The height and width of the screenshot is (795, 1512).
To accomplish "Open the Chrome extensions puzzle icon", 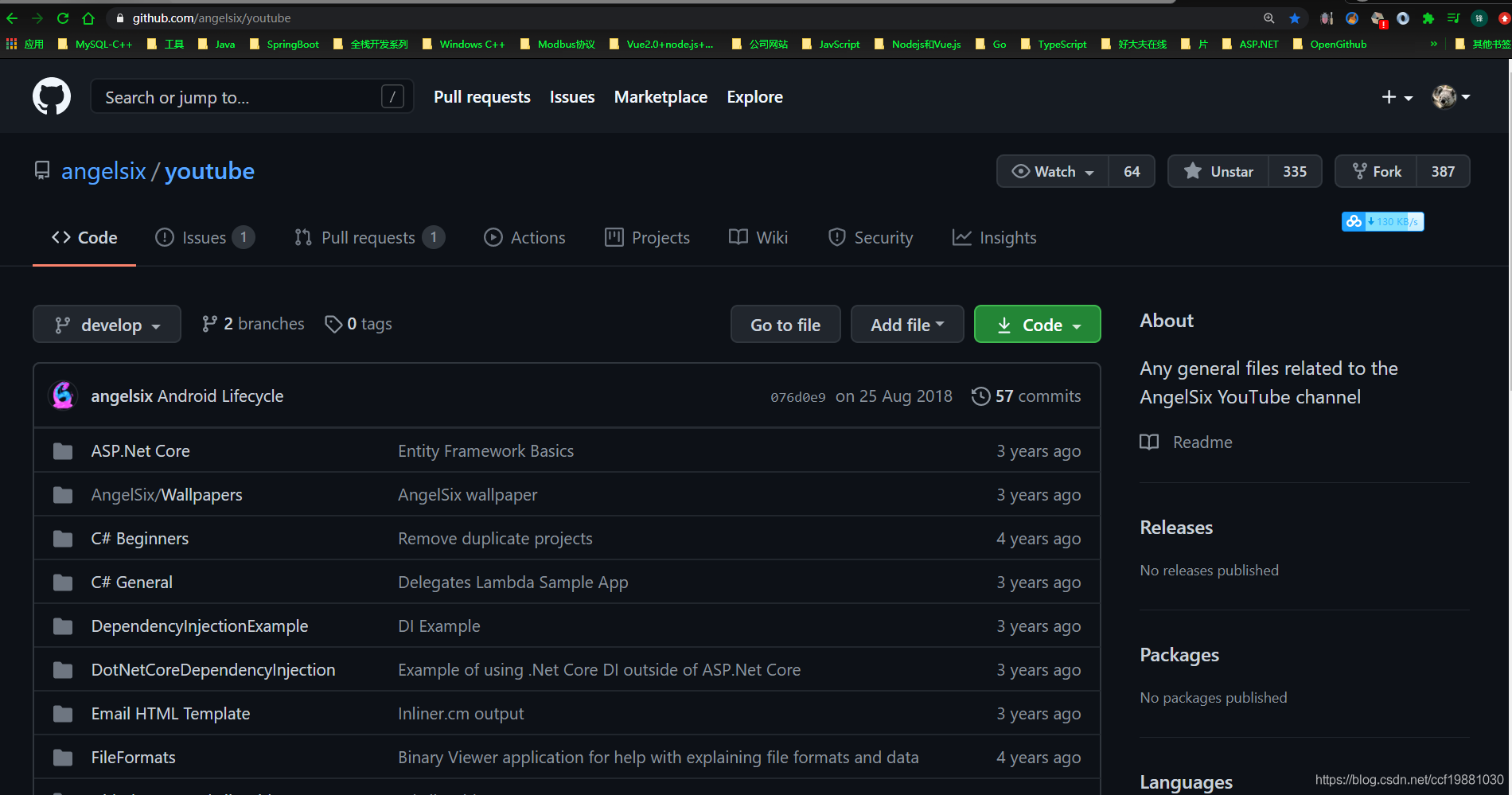I will tap(1428, 18).
